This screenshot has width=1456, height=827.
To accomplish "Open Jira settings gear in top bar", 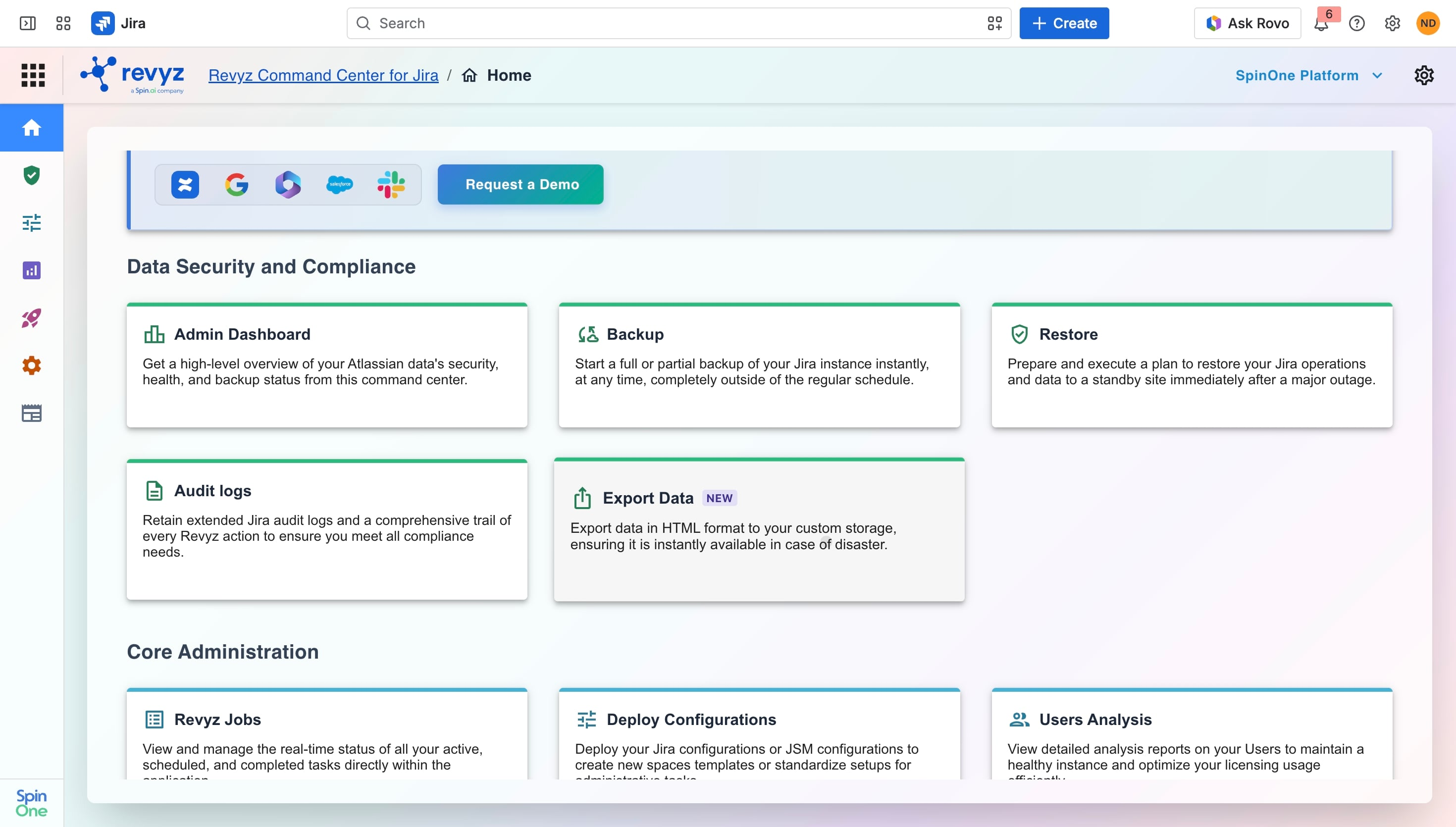I will click(x=1393, y=23).
